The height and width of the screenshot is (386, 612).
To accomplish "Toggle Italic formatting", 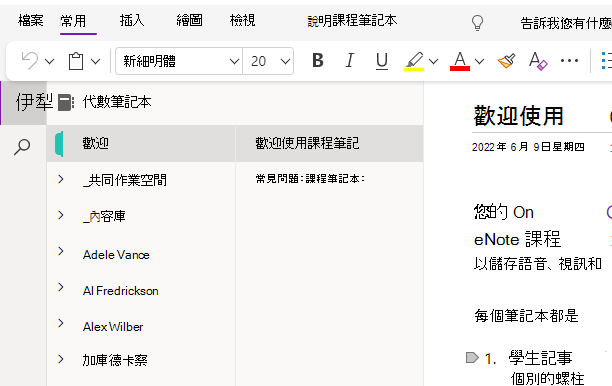I will (350, 60).
